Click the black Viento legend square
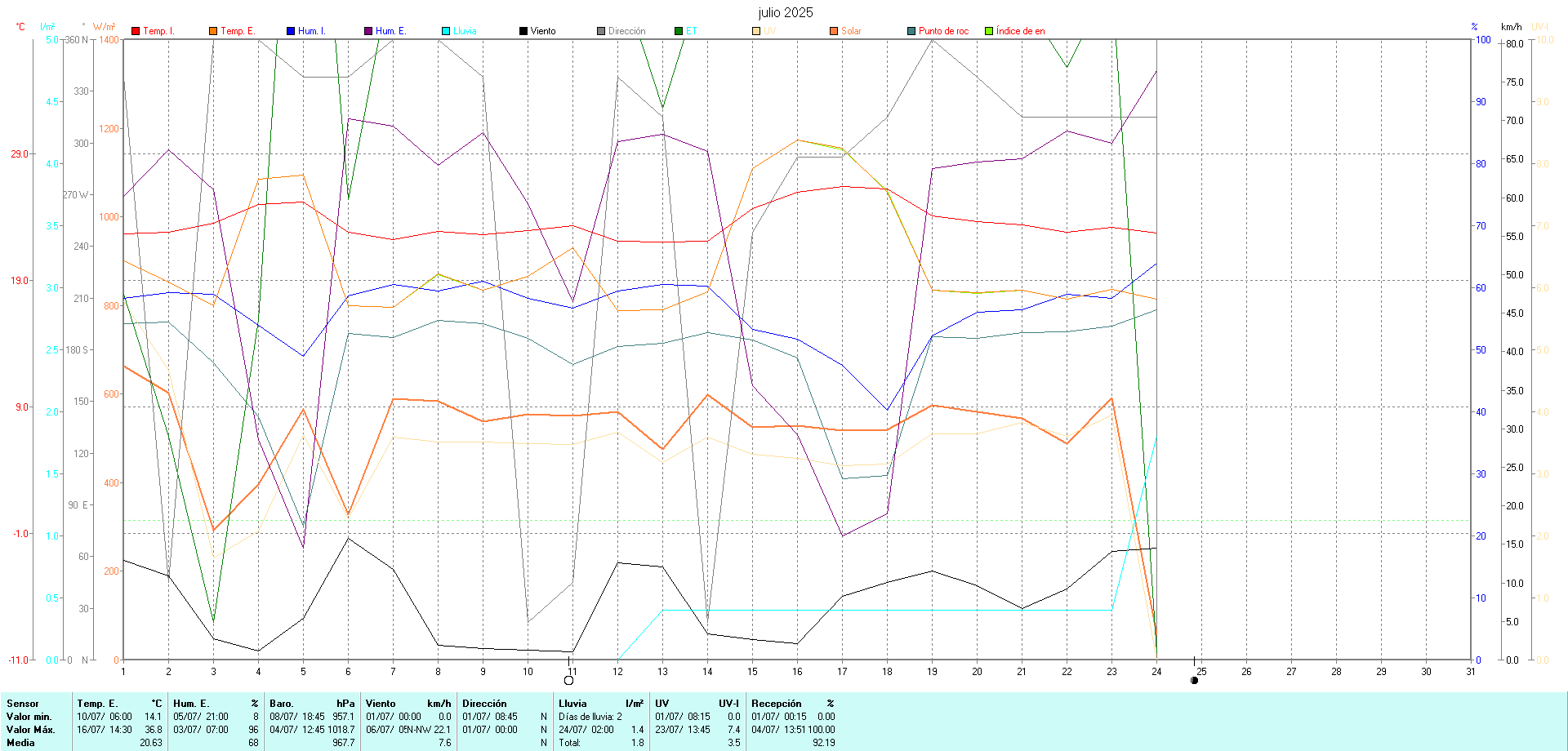This screenshot has width=1568, height=751. coord(523,31)
